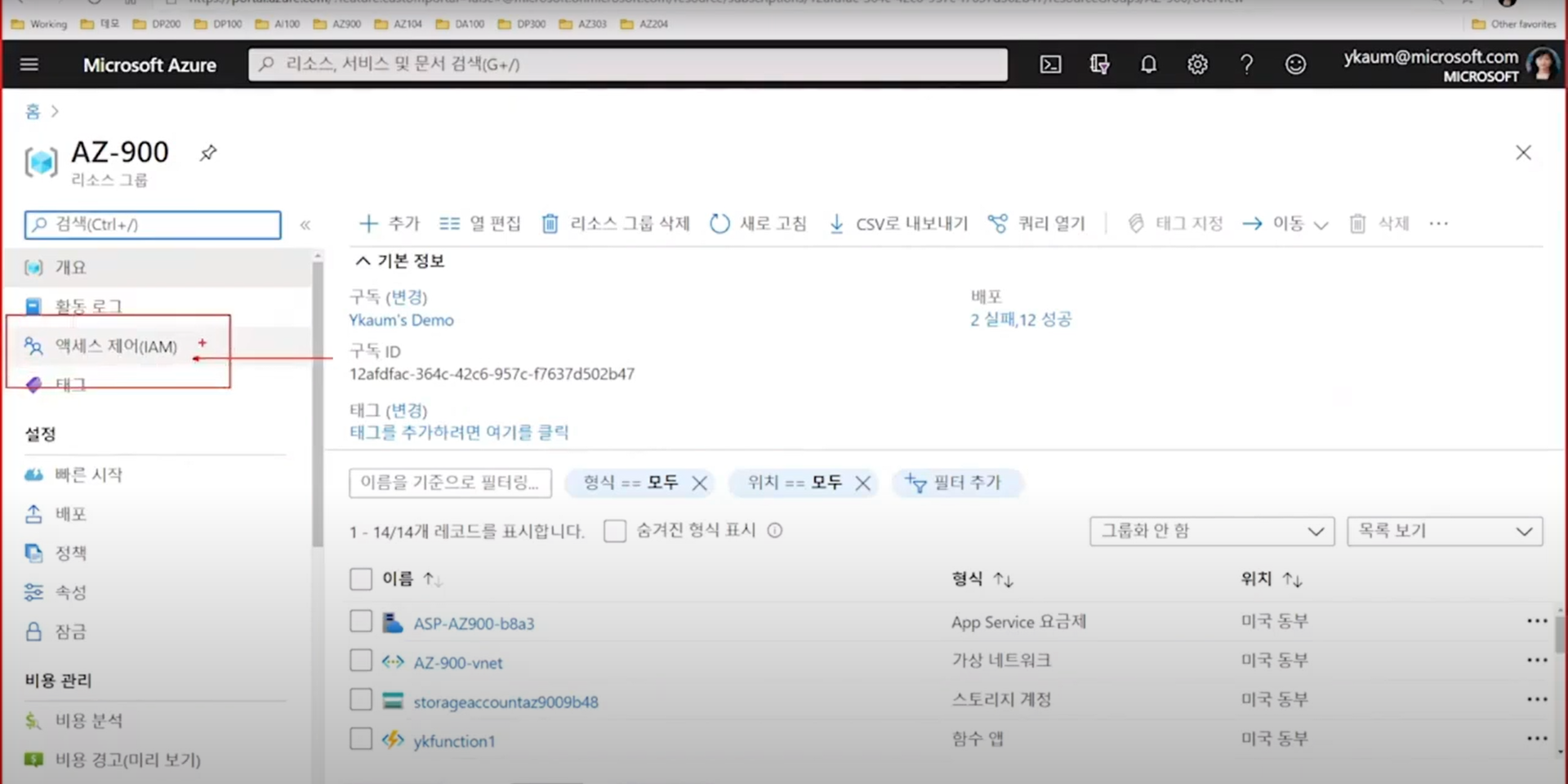Sort by the 위치 column
Image resolution: width=1568 pixels, height=784 pixels.
tap(1272, 579)
